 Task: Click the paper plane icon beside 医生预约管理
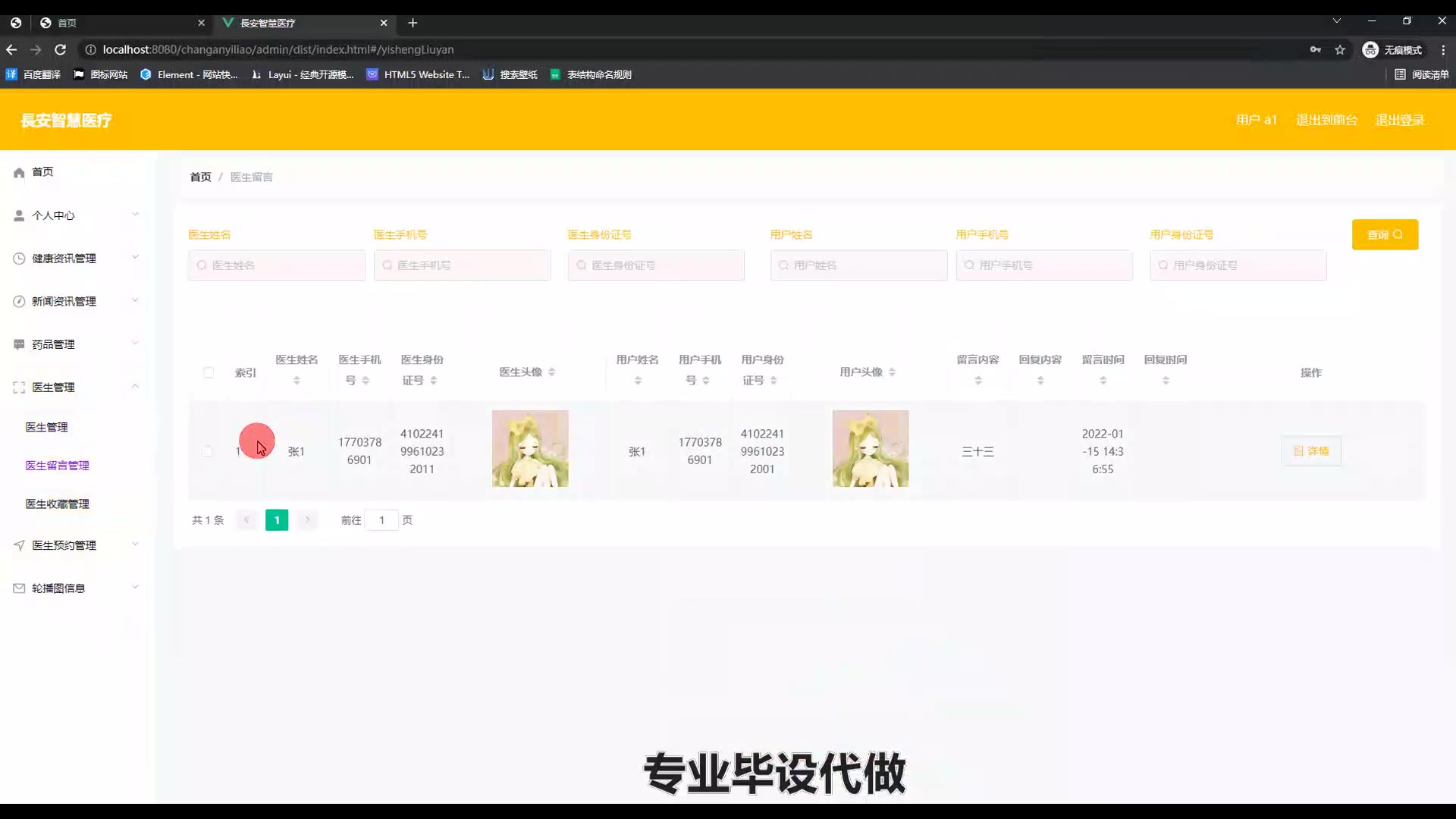tap(19, 545)
